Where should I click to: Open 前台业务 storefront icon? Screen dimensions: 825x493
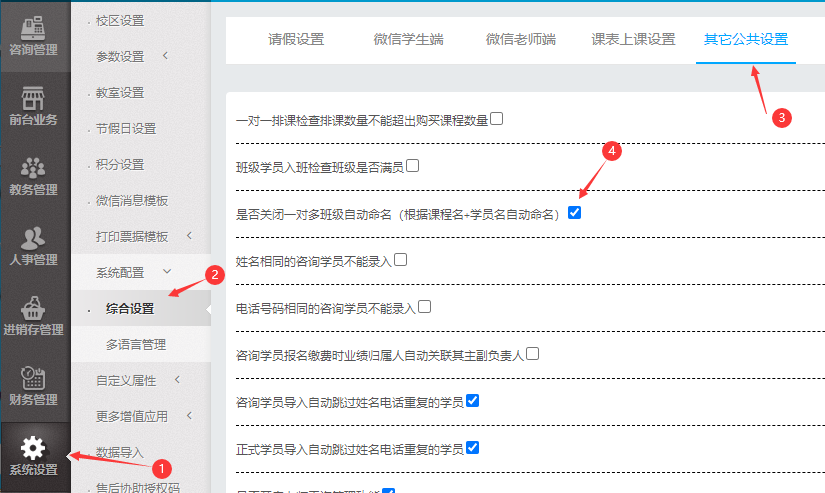[33, 98]
